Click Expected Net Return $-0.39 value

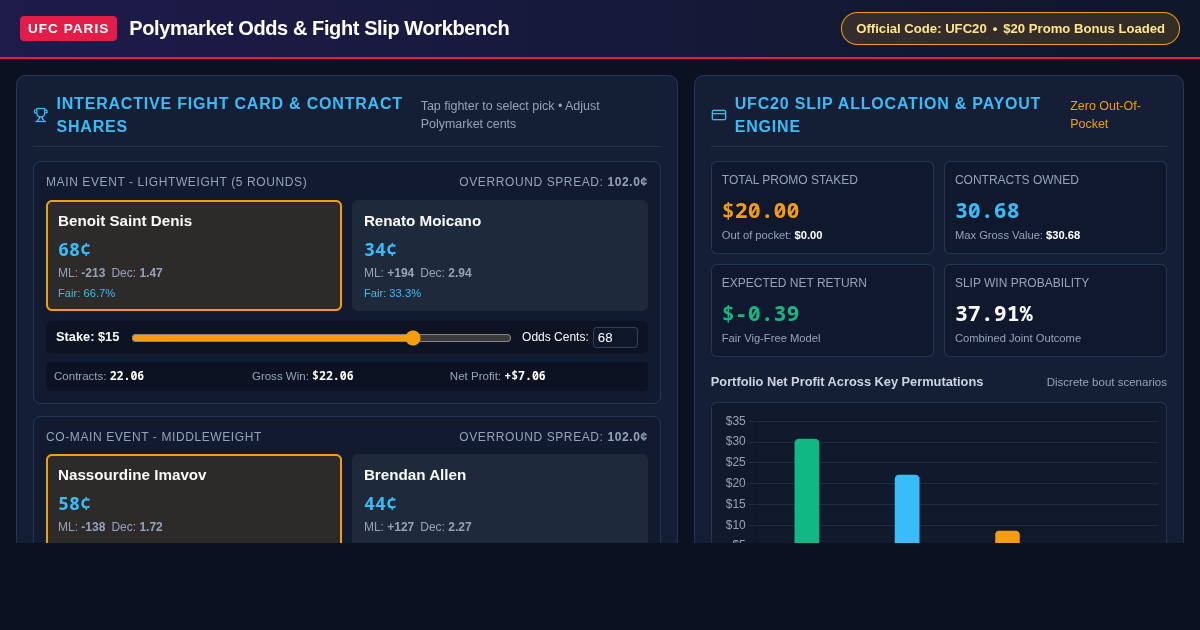click(x=761, y=314)
